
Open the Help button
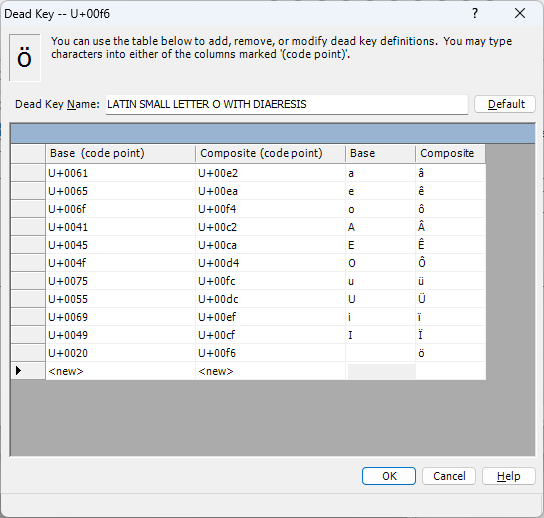tap(509, 476)
